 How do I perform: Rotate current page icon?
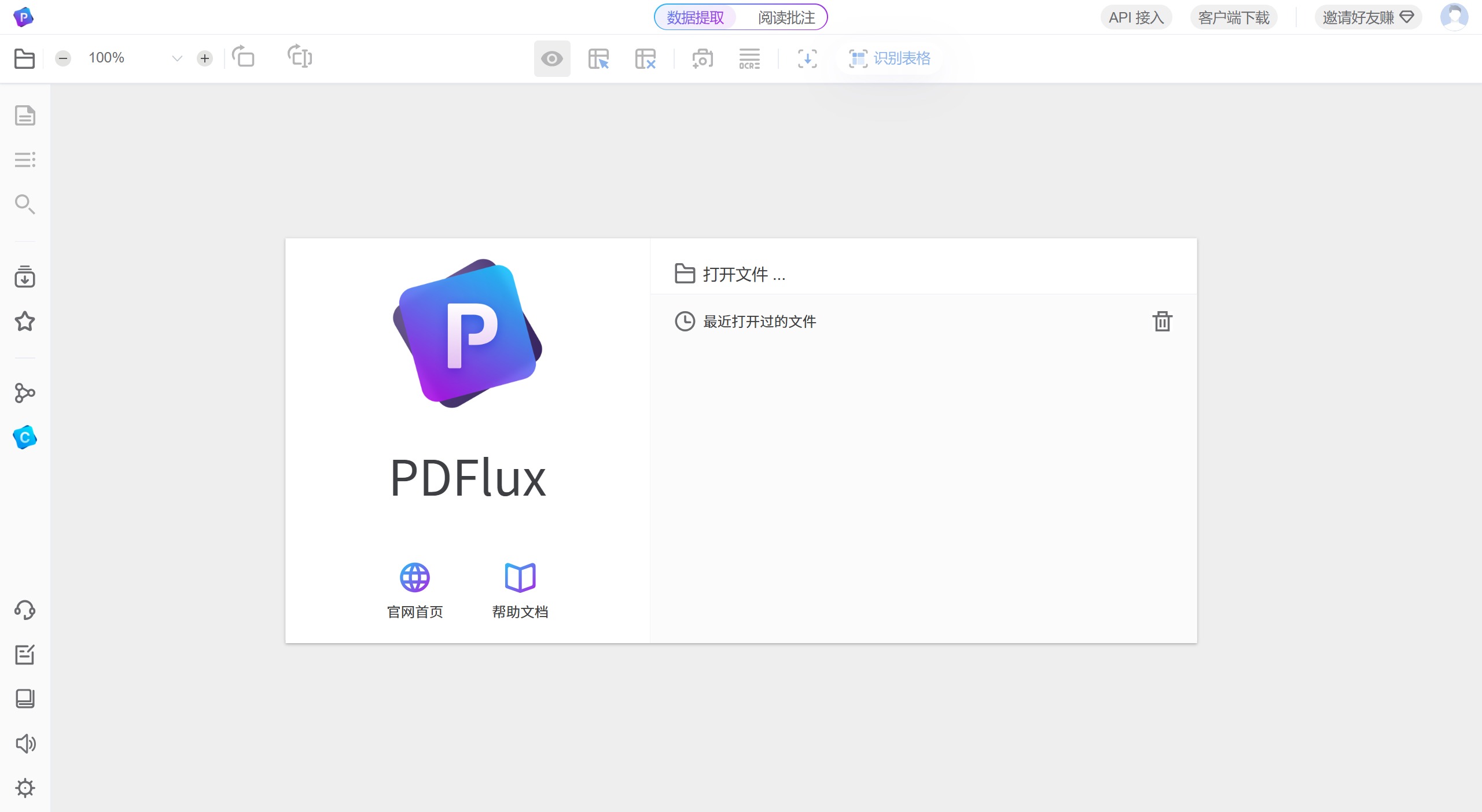click(243, 57)
